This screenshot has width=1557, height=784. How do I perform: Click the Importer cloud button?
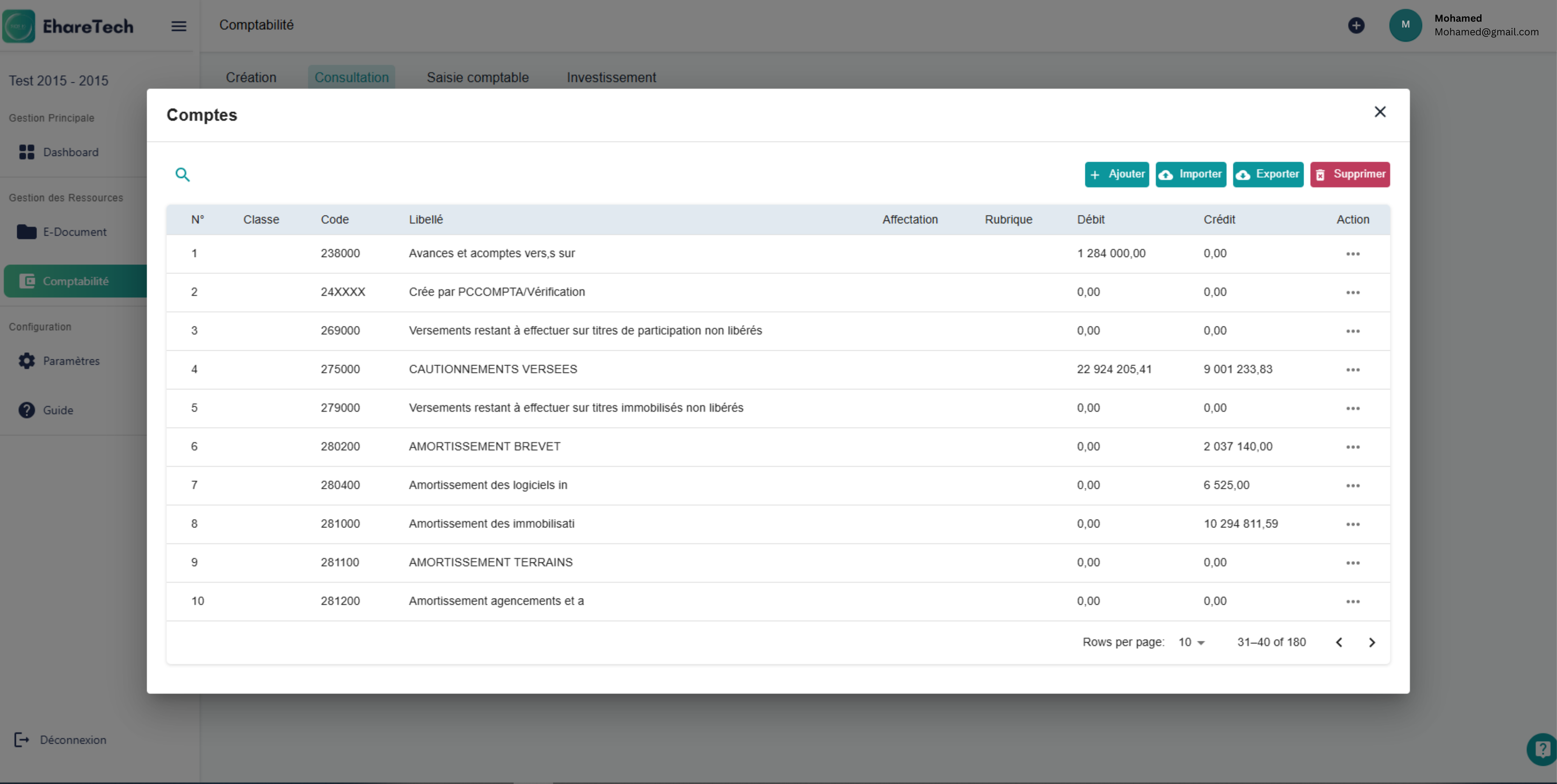tap(1190, 175)
